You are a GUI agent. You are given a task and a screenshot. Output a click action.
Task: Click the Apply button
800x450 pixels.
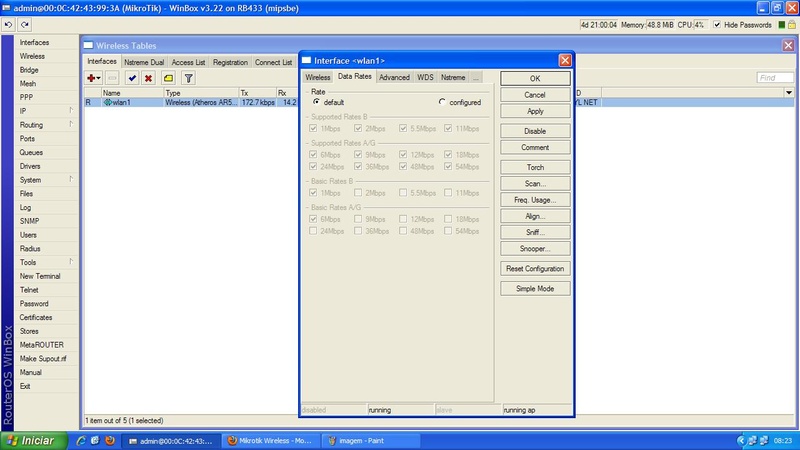[x=535, y=111]
